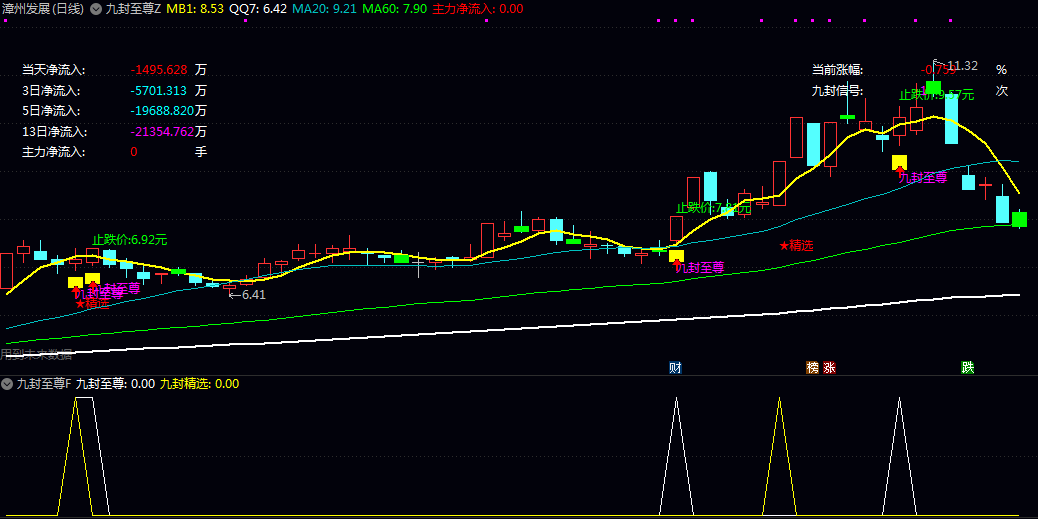Click the 漳州发展(日线) period title
The image size is (1038, 519).
point(43,9)
